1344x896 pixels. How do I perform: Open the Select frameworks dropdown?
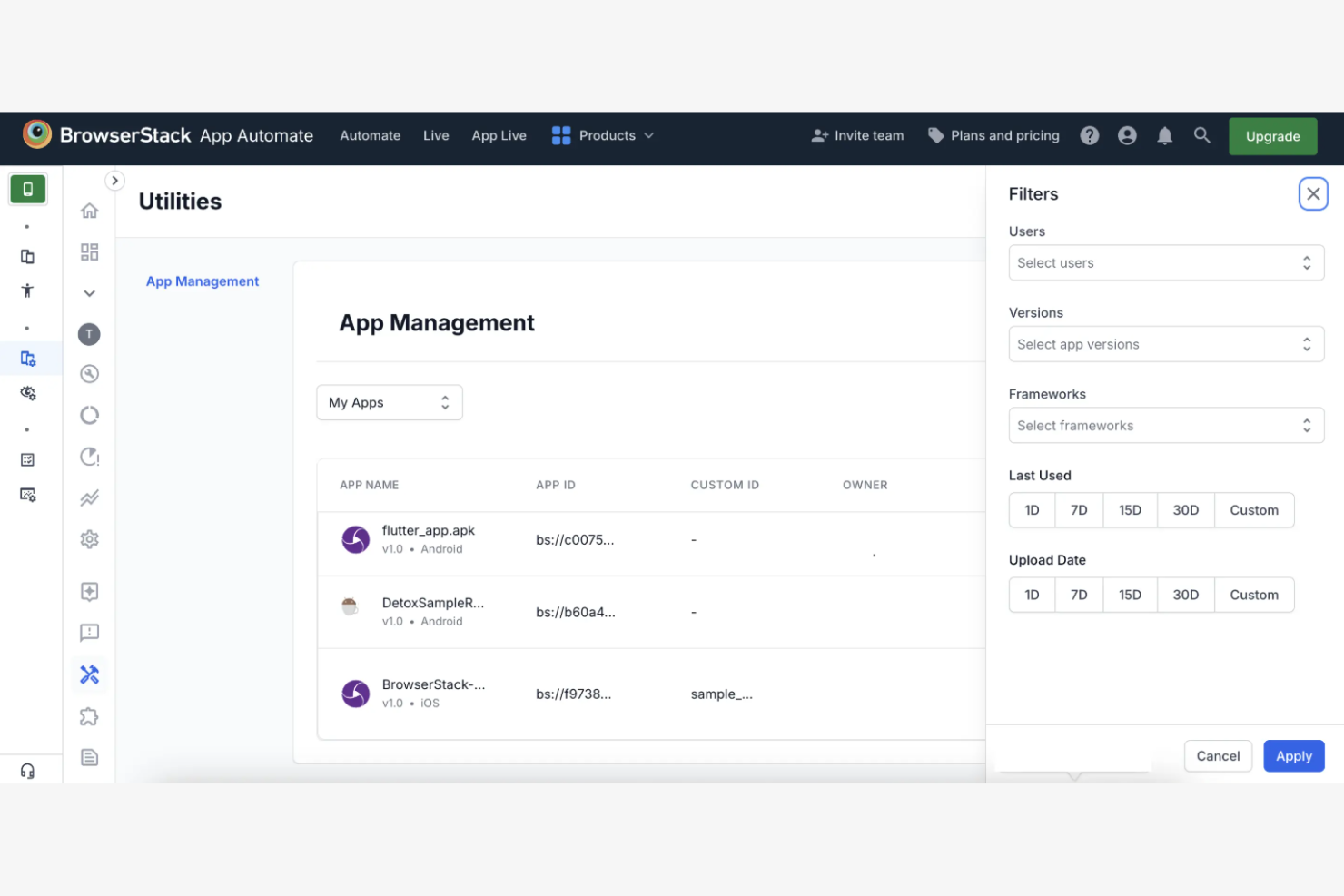point(1166,425)
